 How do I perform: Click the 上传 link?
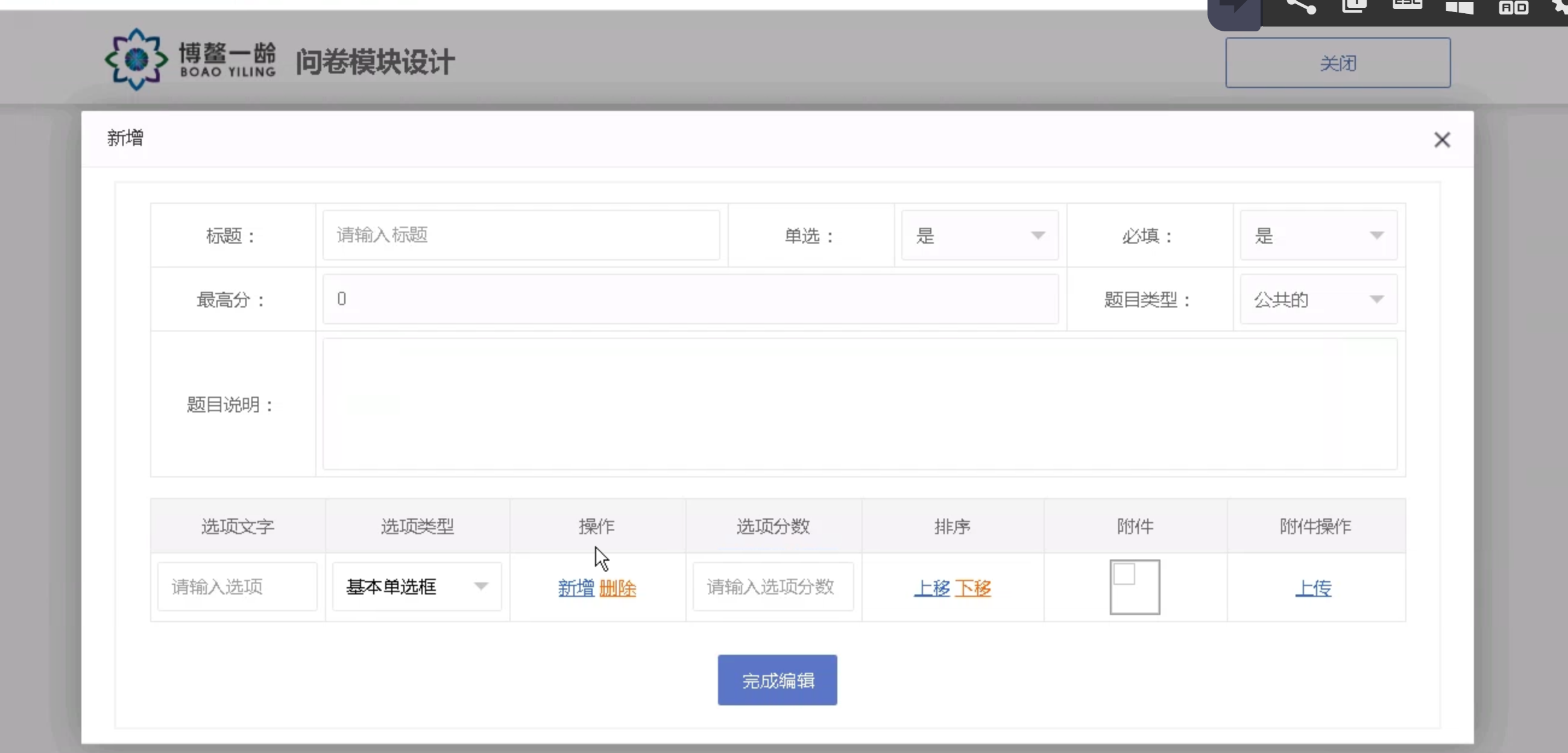tap(1313, 588)
